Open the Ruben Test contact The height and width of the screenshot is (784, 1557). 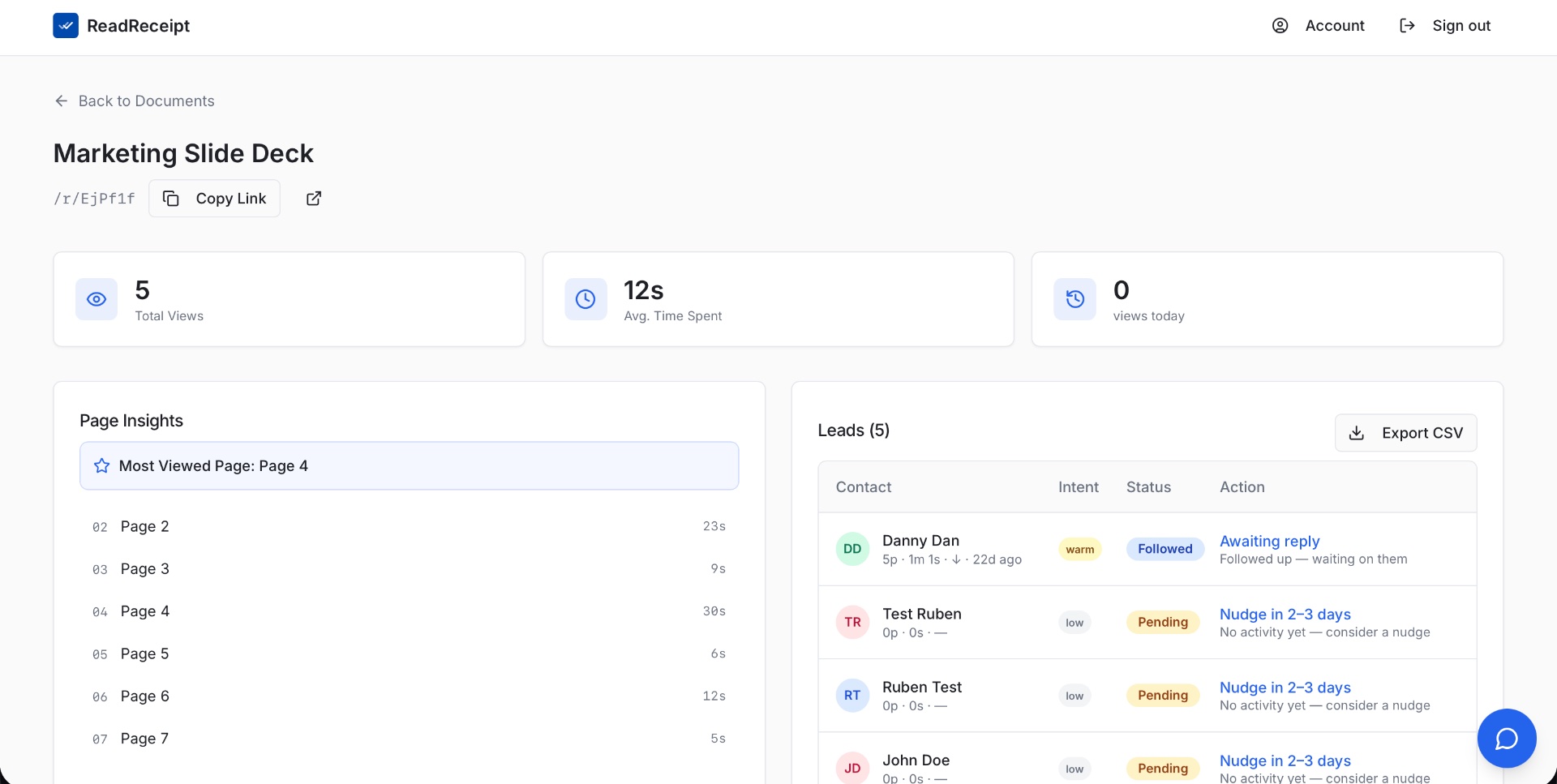[922, 688]
